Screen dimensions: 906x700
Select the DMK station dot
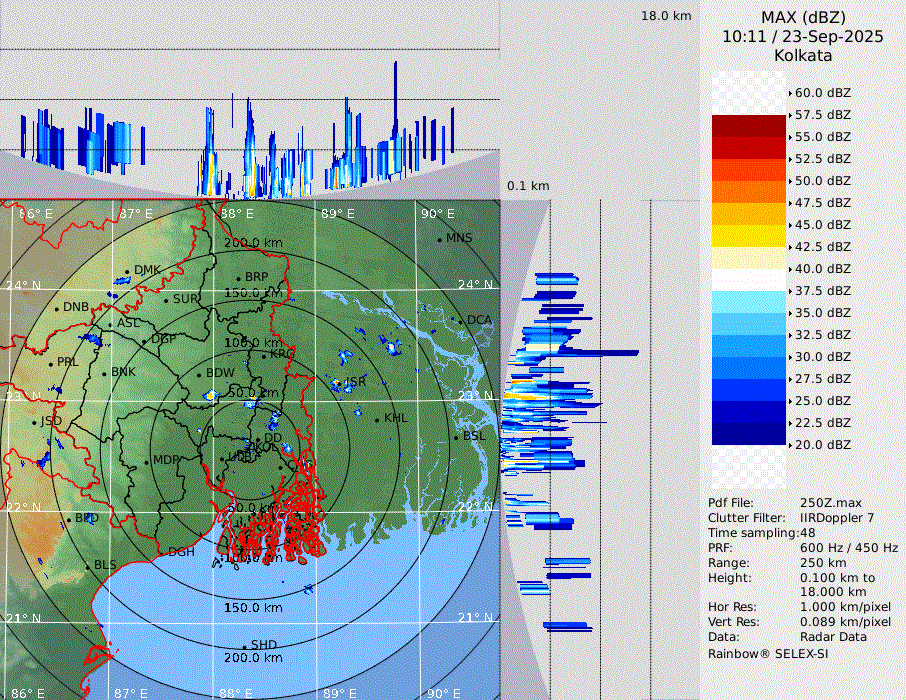point(129,271)
